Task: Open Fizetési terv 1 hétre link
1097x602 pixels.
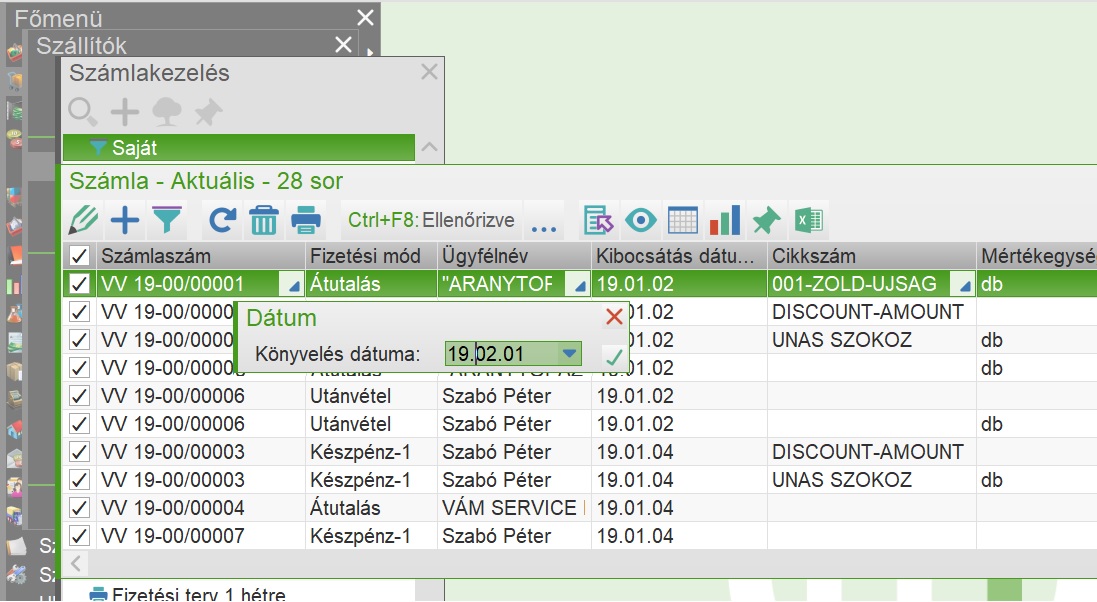Action: 199,594
